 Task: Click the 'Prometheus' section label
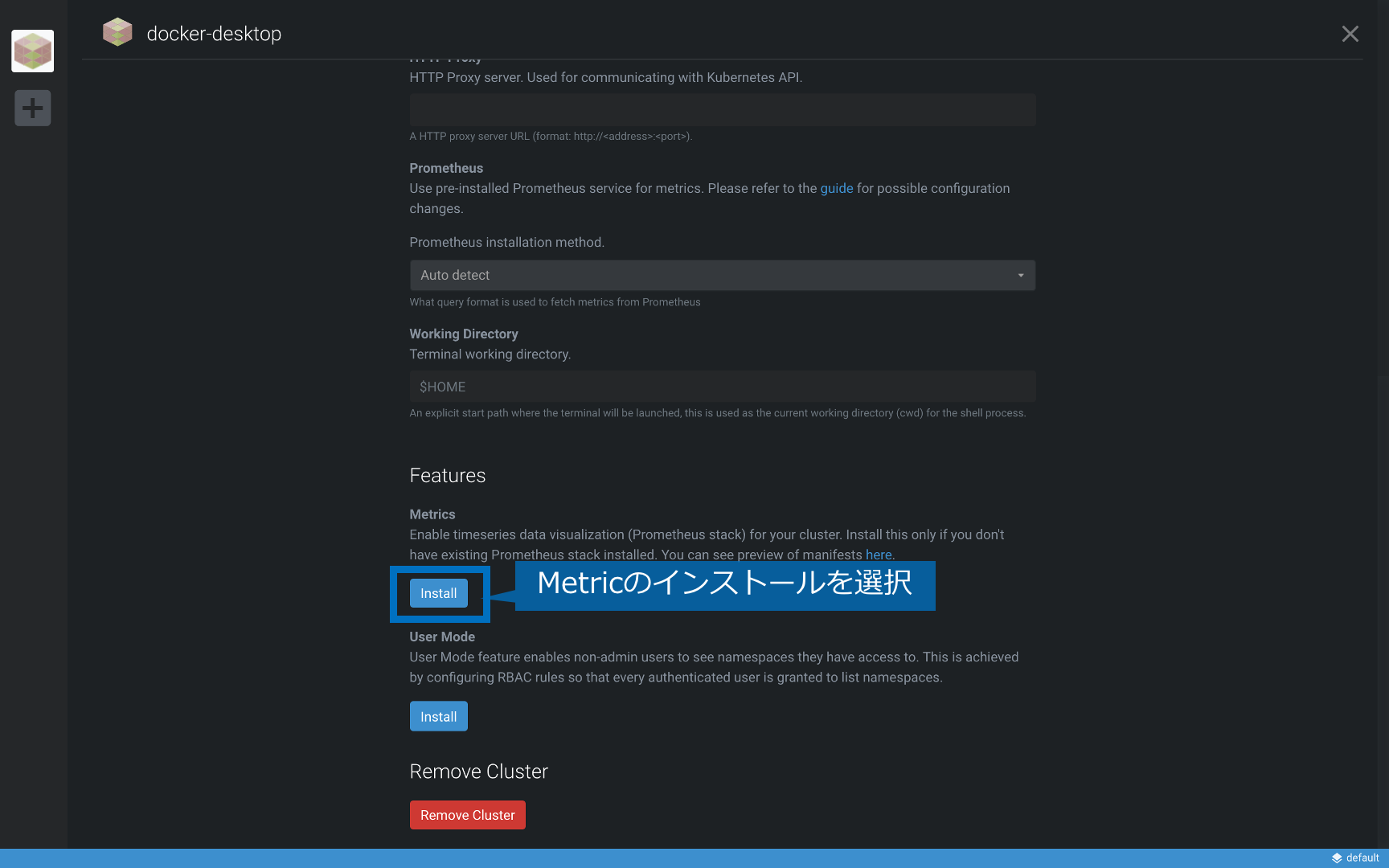tap(446, 168)
